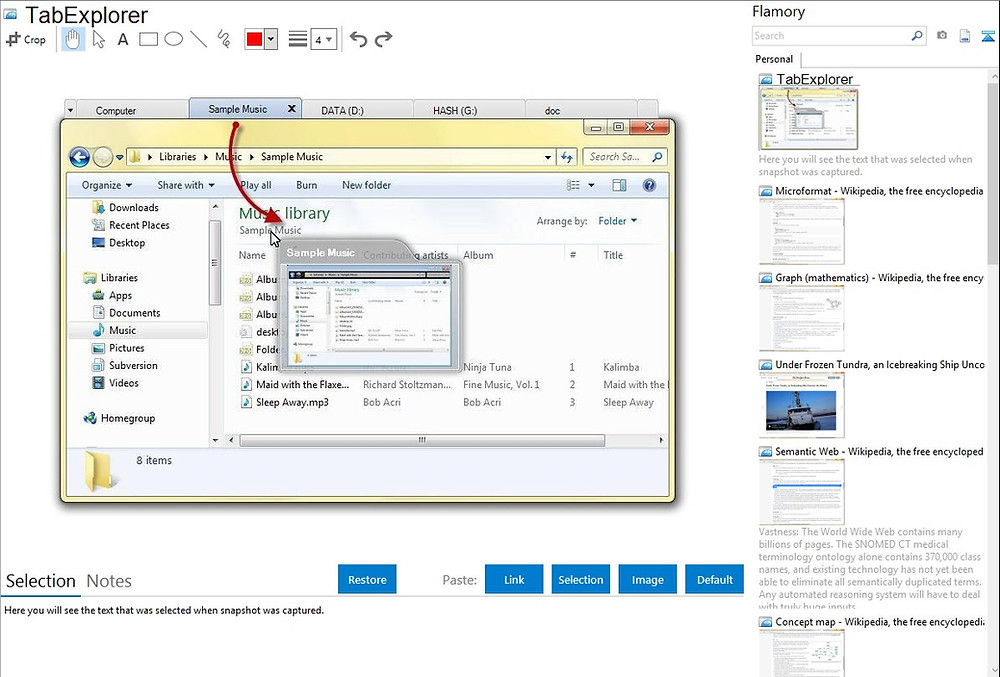The image size is (1000, 677).
Task: Focus the Flamory search field
Action: pyautogui.click(x=832, y=36)
